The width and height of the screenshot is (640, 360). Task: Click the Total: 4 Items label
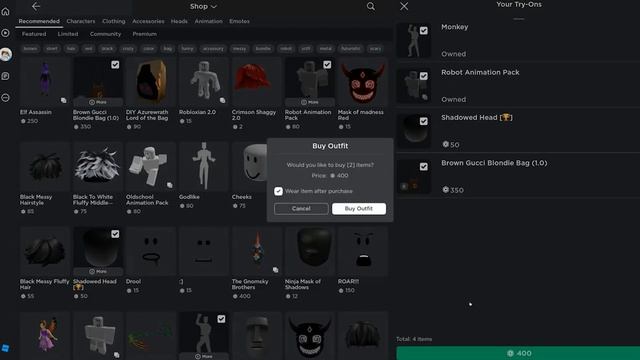[414, 339]
